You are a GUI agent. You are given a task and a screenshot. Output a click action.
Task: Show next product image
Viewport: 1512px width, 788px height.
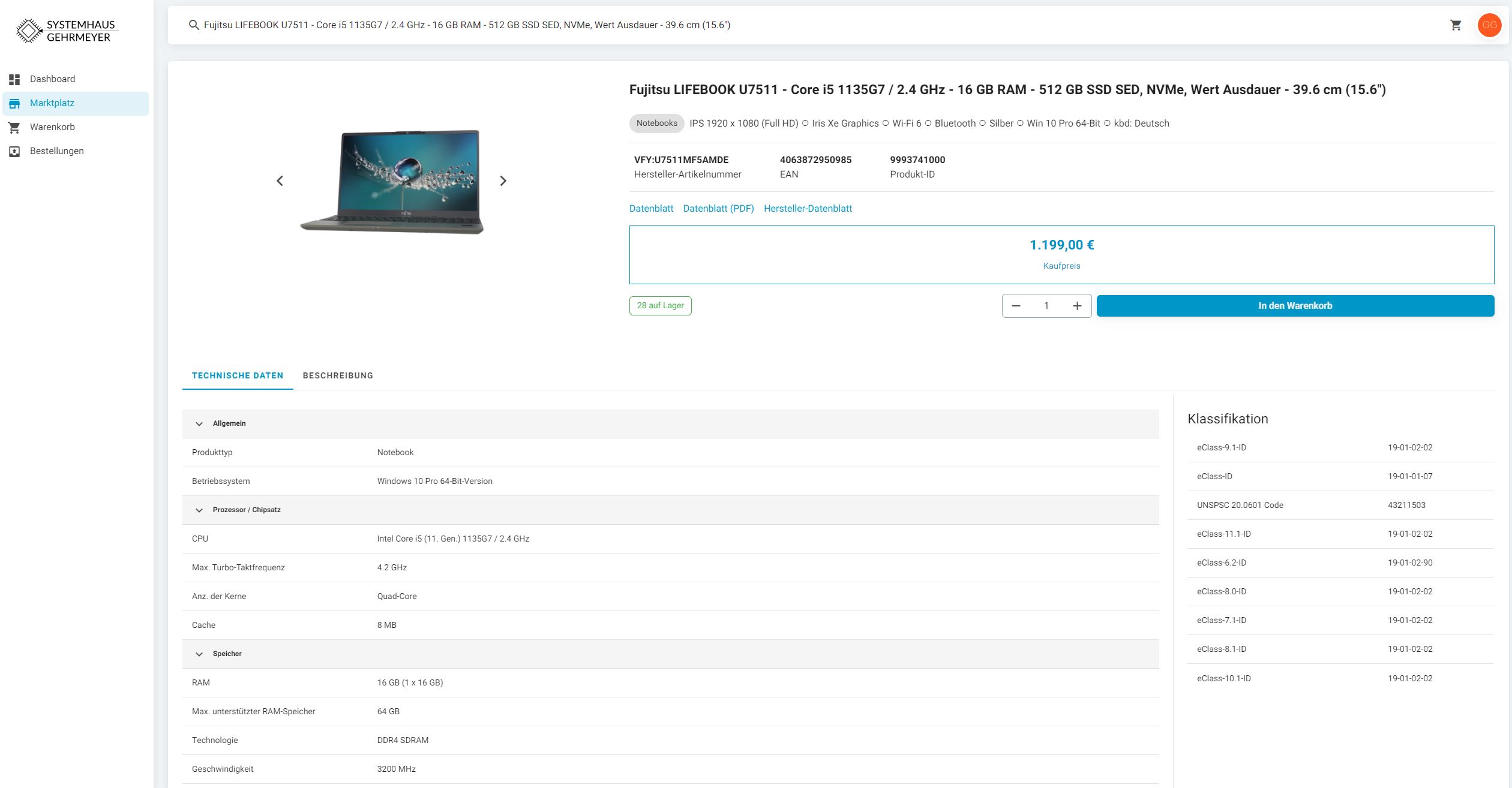point(503,181)
